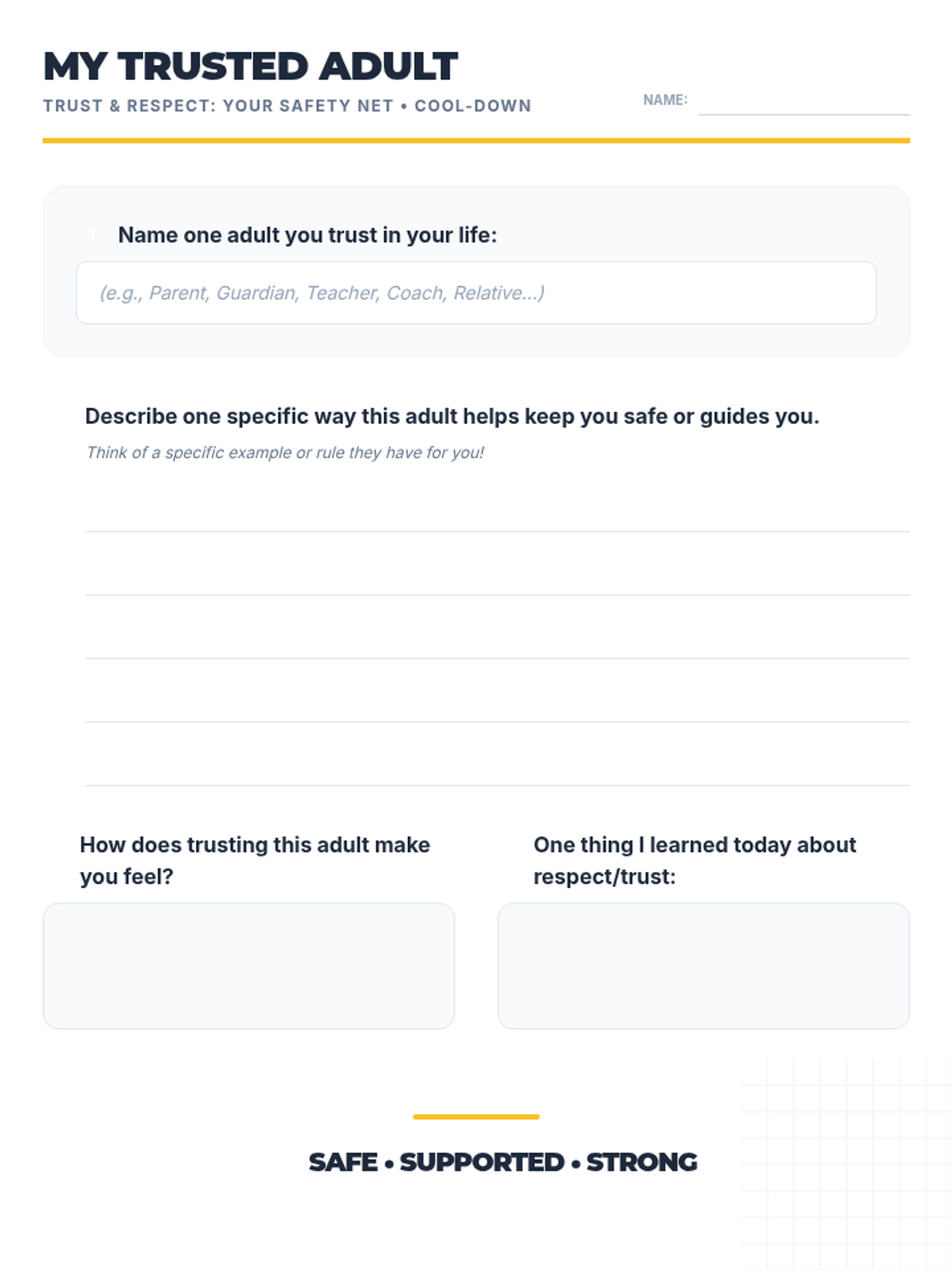952x1270 pixels.
Task: Click the 'Name one adult you trust' heading
Action: [x=307, y=235]
